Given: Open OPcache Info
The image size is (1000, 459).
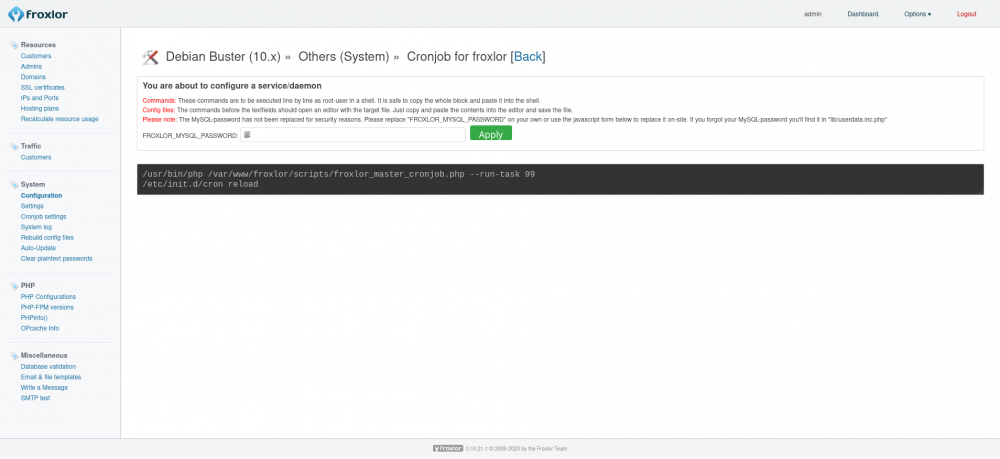Looking at the screenshot, I should click(x=40, y=328).
